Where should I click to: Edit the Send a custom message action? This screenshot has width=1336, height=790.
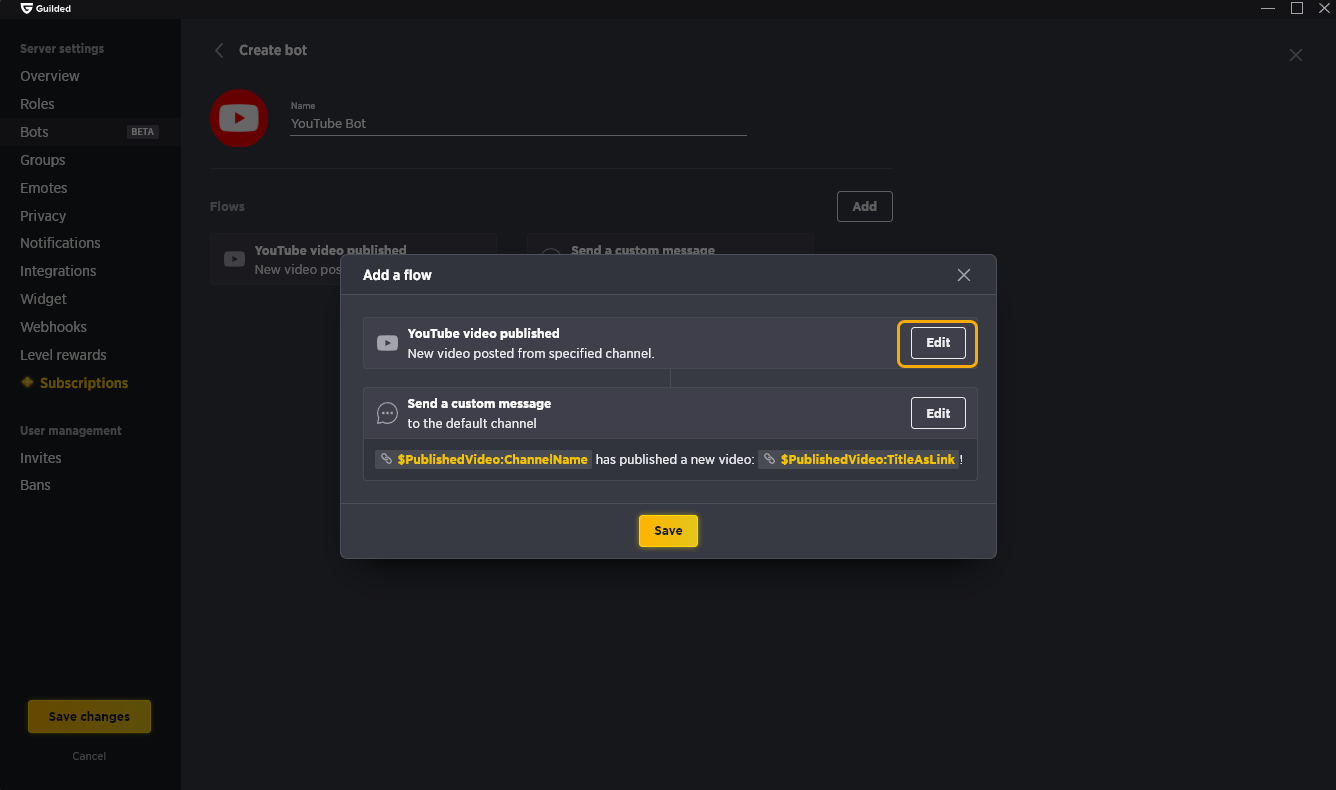[x=938, y=413]
